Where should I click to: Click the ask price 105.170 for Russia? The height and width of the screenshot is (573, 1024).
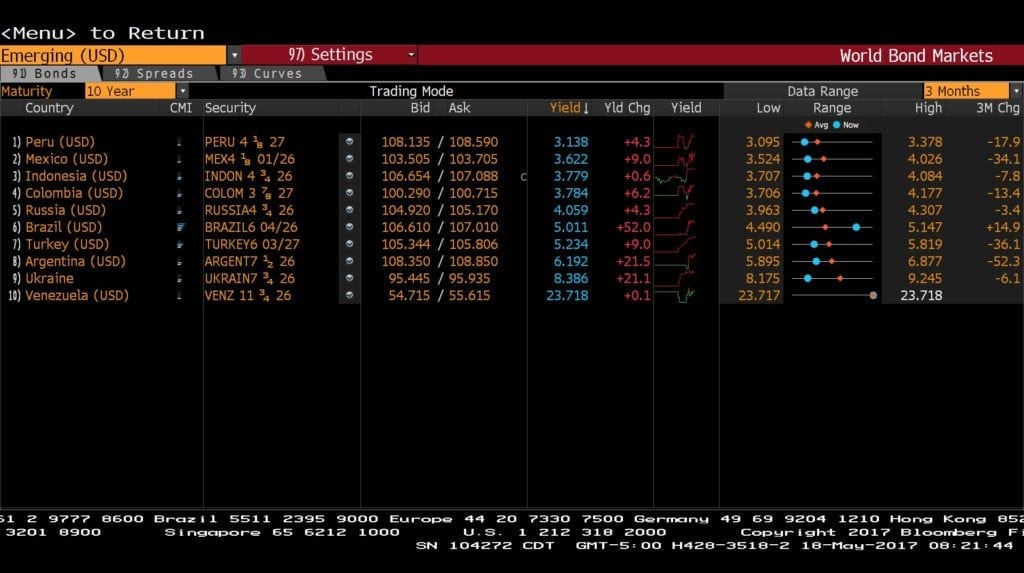click(473, 210)
